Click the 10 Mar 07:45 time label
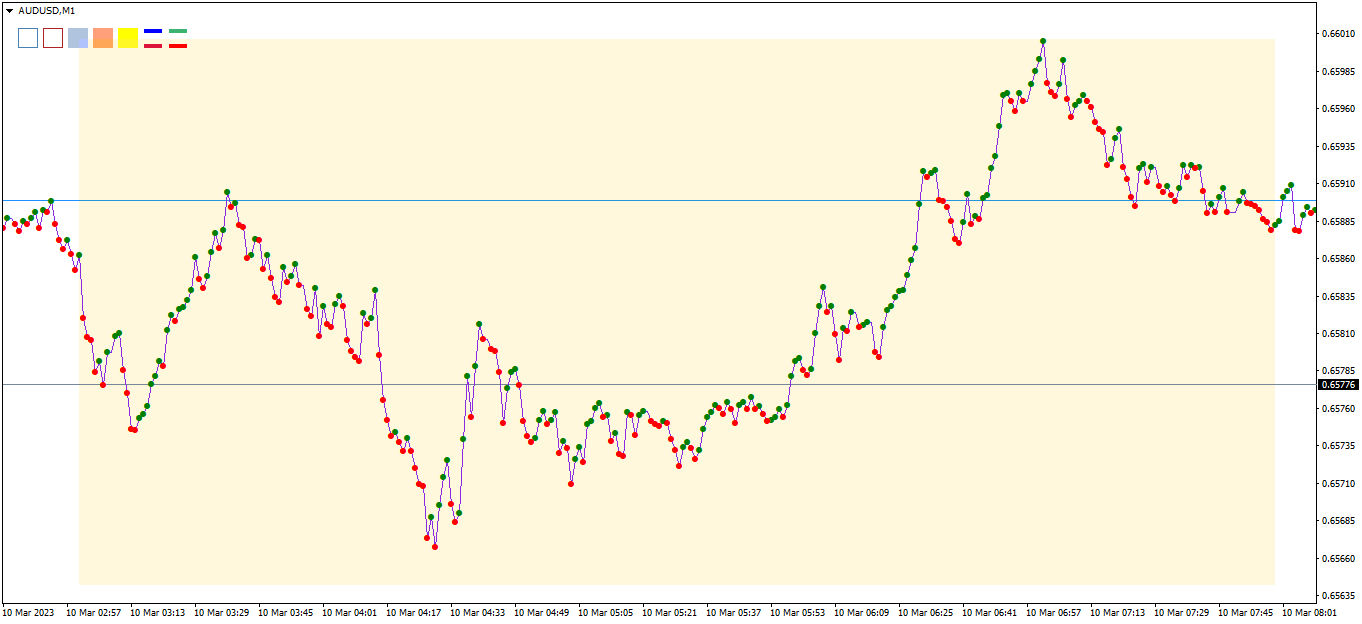This screenshot has width=1362, height=624. [x=1246, y=612]
